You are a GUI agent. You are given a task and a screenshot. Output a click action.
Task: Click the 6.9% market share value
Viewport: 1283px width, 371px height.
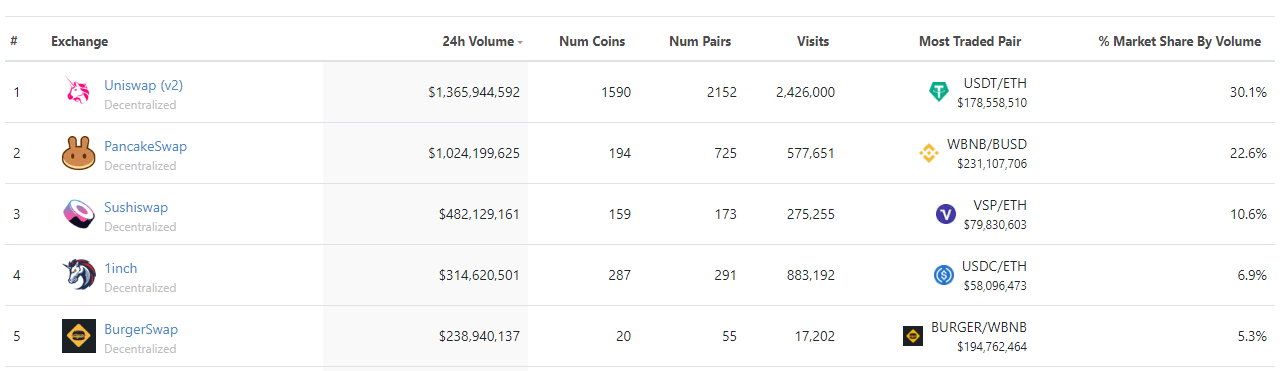coord(1252,275)
